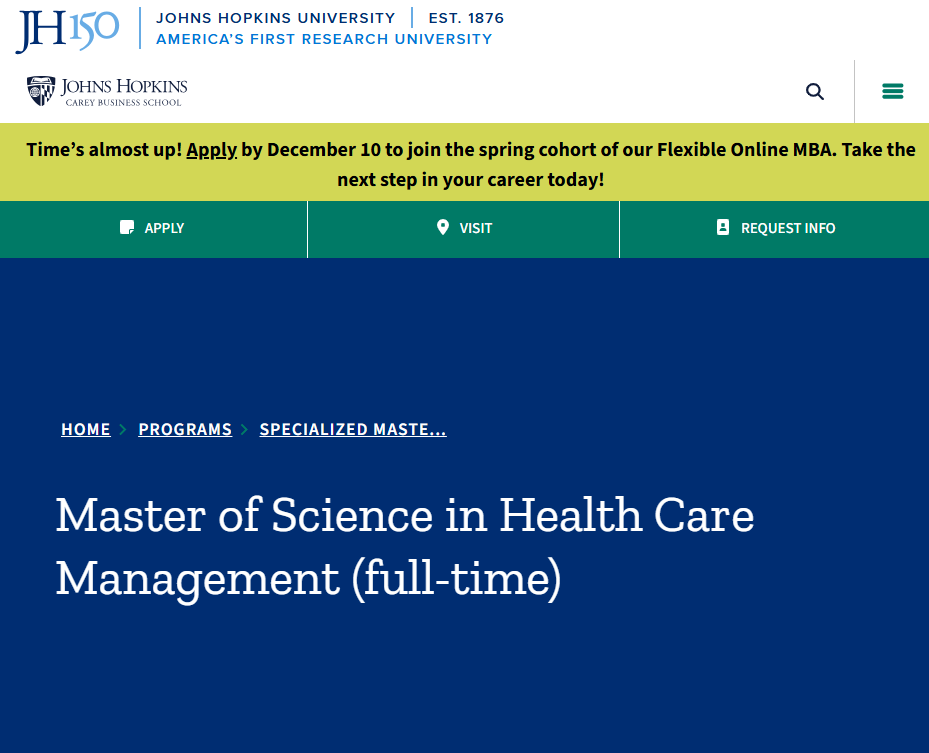This screenshot has width=929, height=753.
Task: Click the chevron arrow after Programs breadcrumb
Action: (245, 430)
